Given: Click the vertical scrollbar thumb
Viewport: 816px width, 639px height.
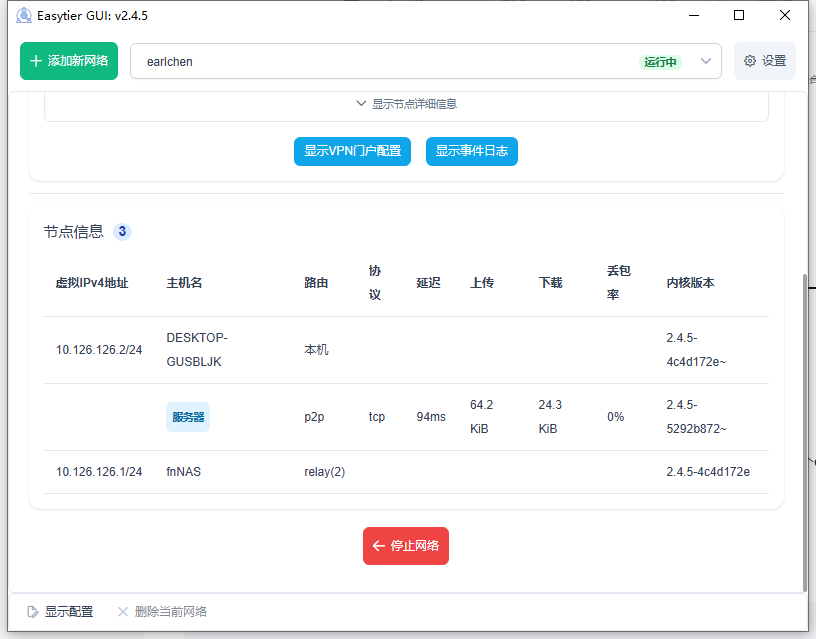Looking at the screenshot, I should click(x=806, y=432).
